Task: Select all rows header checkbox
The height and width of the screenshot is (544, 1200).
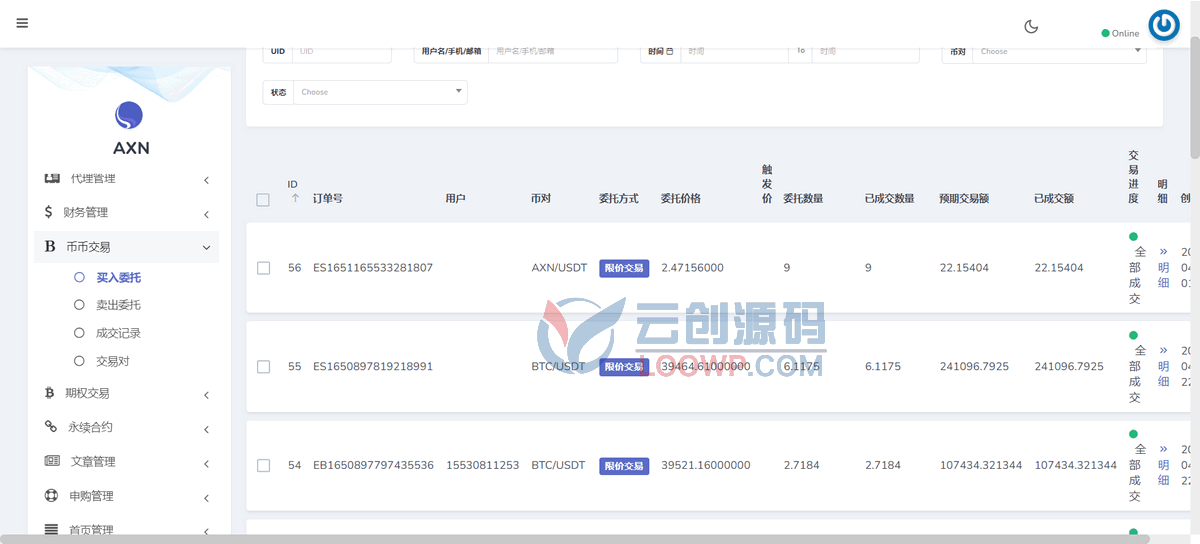Action: [x=263, y=200]
